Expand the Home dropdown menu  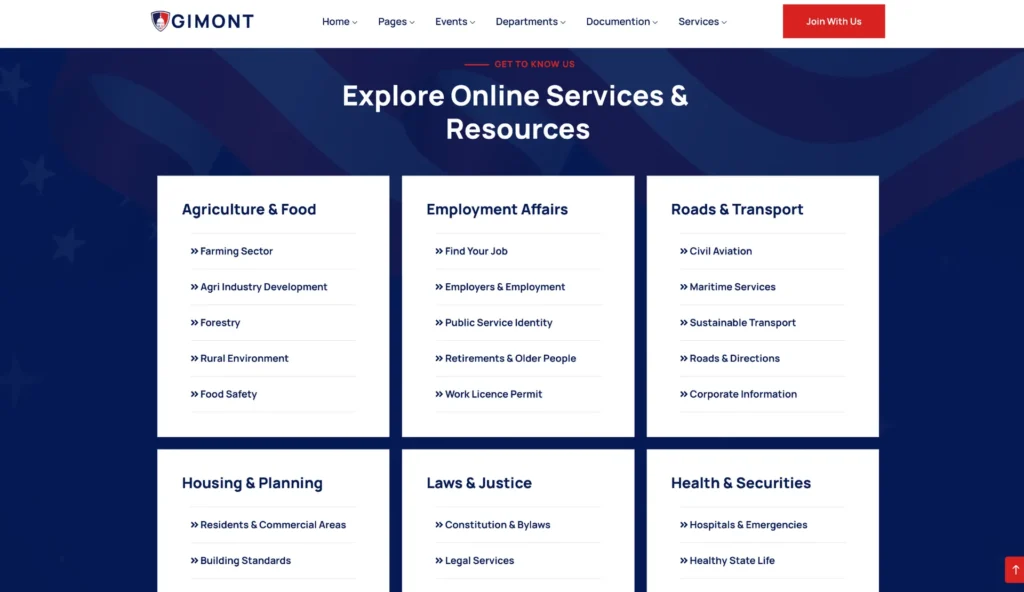tap(339, 22)
